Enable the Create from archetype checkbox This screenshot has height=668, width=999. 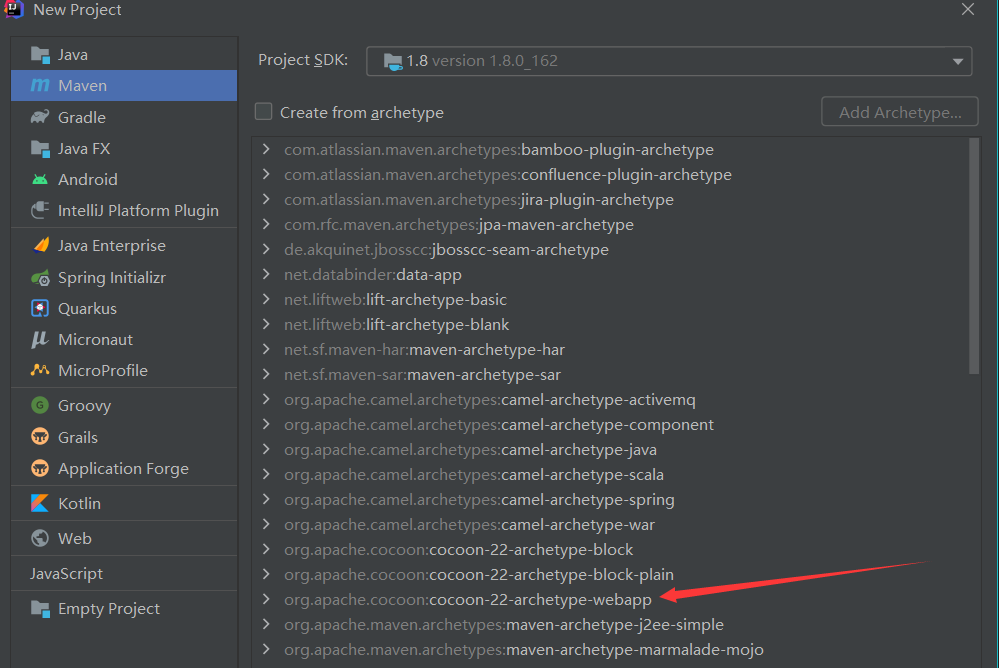(263, 112)
